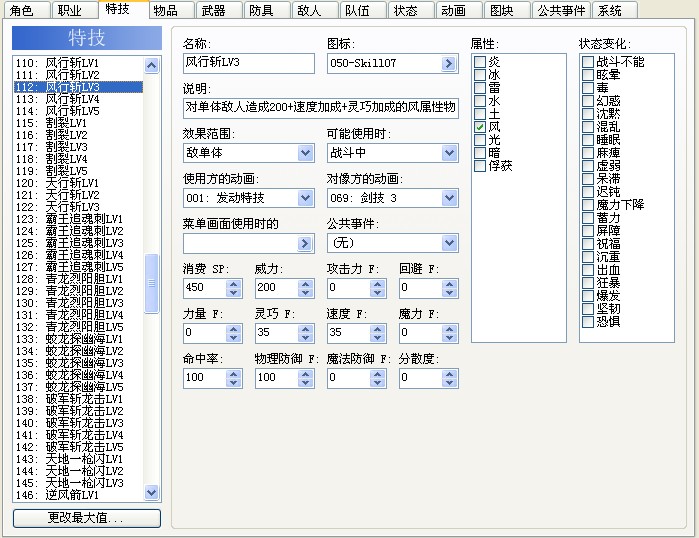The width and height of the screenshot is (699, 538).
Task: Decrease the 消费 SP value by one
Action: coord(234,293)
